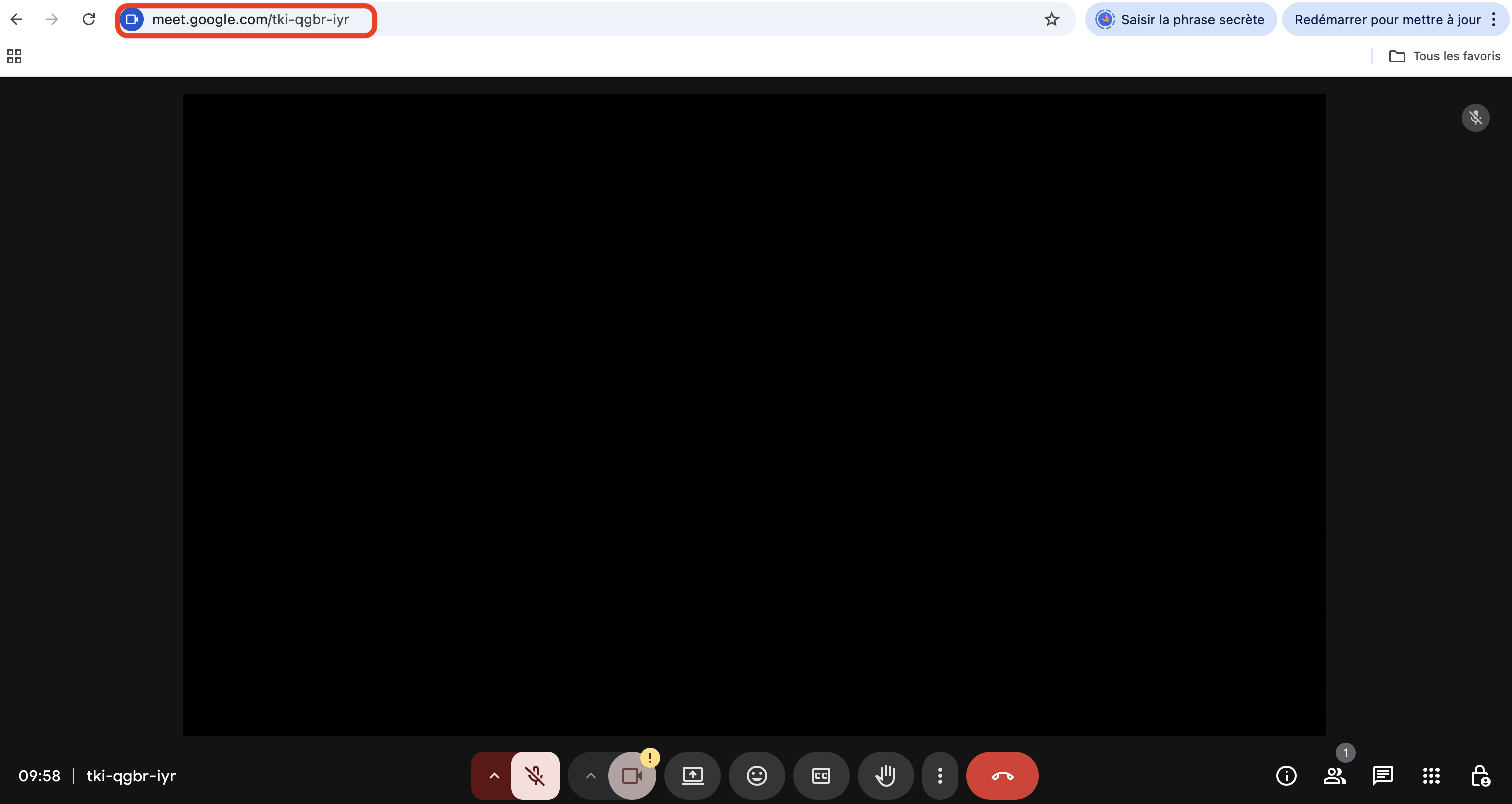Open host controls lock icon
1512x804 pixels.
point(1480,775)
